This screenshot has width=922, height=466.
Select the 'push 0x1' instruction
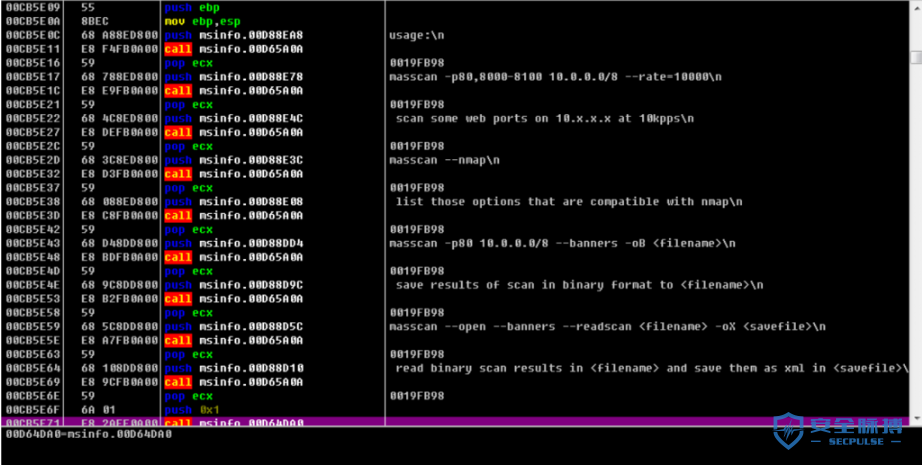[x=192, y=410]
